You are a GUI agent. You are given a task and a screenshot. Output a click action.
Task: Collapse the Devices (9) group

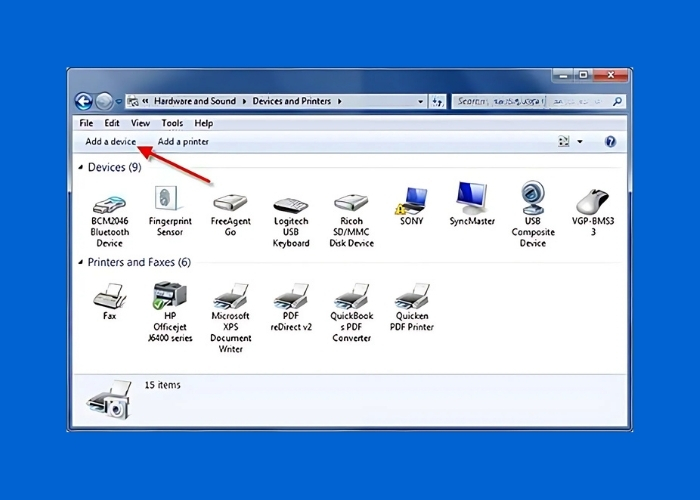point(81,168)
